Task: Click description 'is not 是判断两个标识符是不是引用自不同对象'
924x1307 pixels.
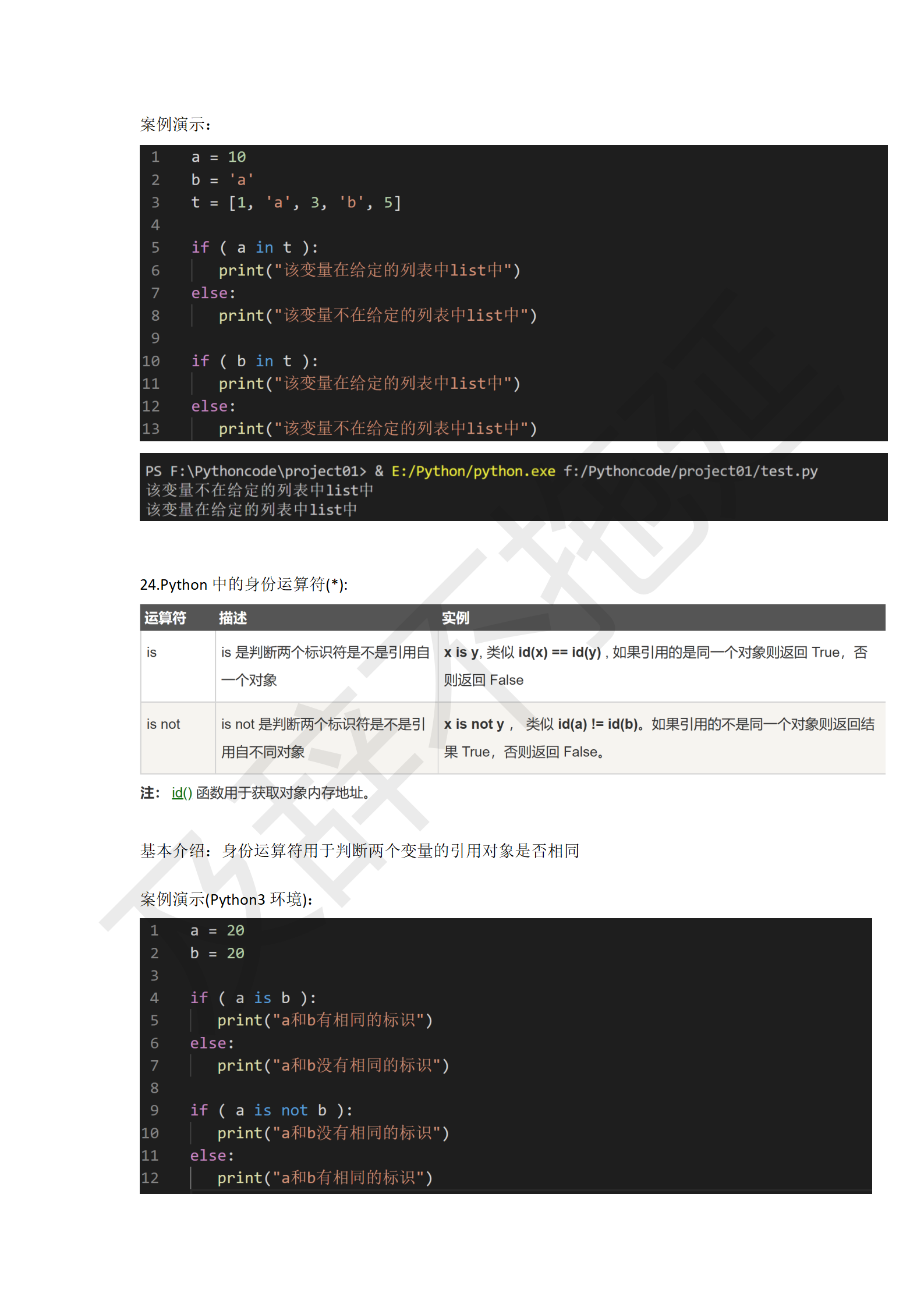Action: click(323, 738)
